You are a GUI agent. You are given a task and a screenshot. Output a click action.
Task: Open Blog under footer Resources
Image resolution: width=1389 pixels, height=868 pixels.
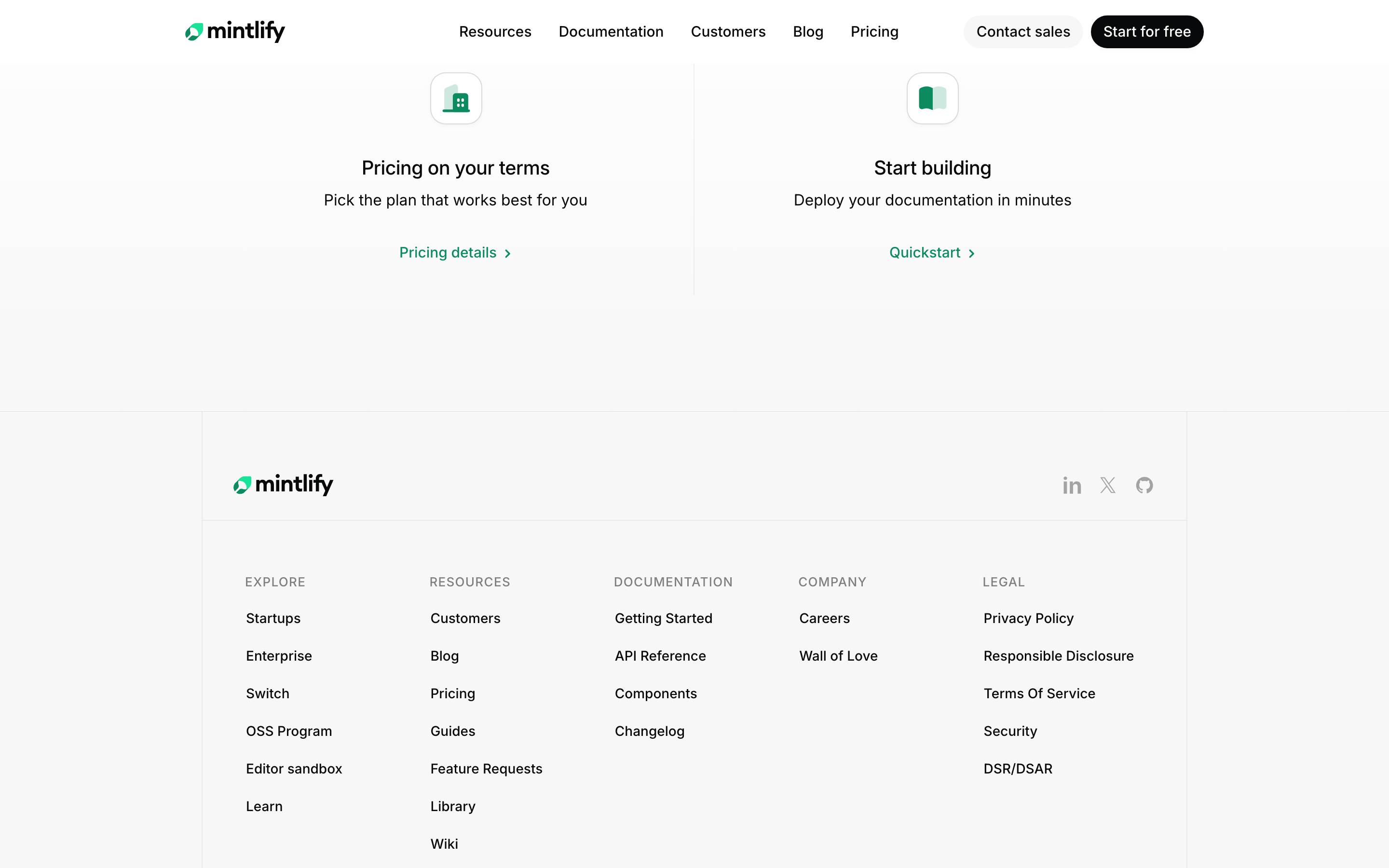pyautogui.click(x=445, y=656)
